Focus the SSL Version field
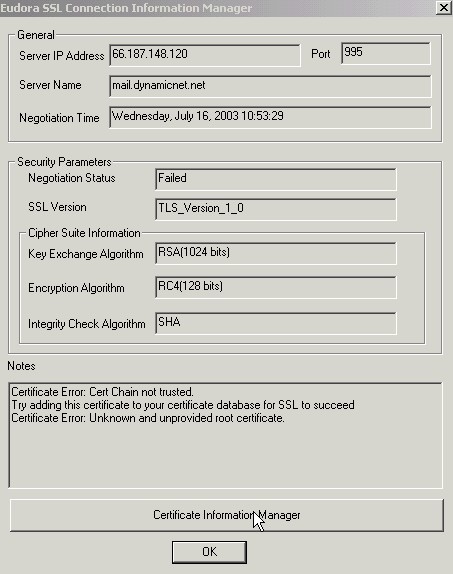Screen dimensions: 453x574 coord(276,209)
